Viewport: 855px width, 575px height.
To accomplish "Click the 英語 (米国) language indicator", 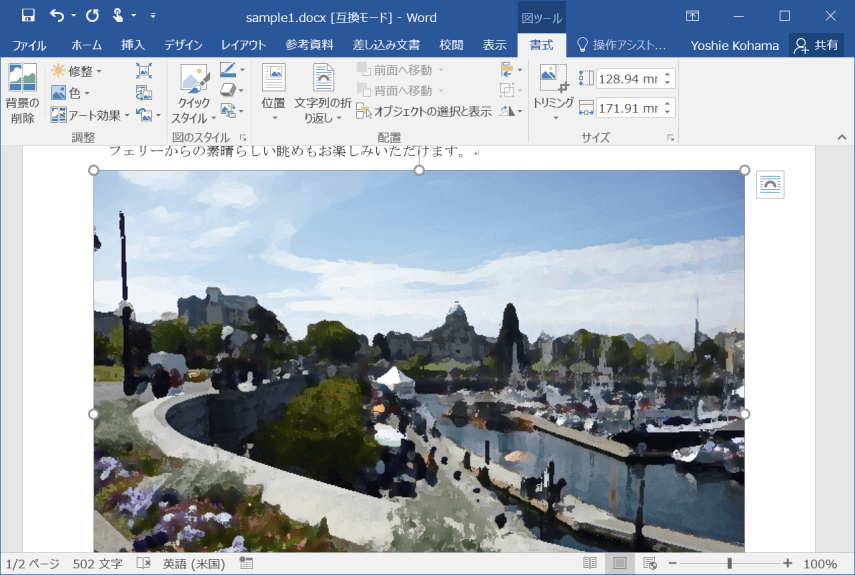I will click(194, 564).
